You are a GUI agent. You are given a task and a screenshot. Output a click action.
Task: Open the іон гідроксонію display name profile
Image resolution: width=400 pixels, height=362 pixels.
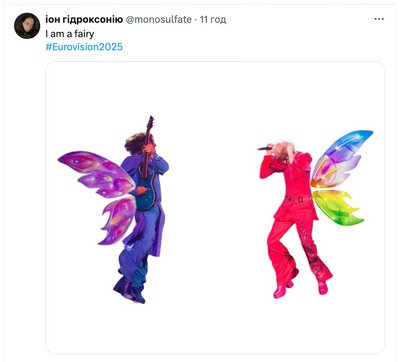84,19
